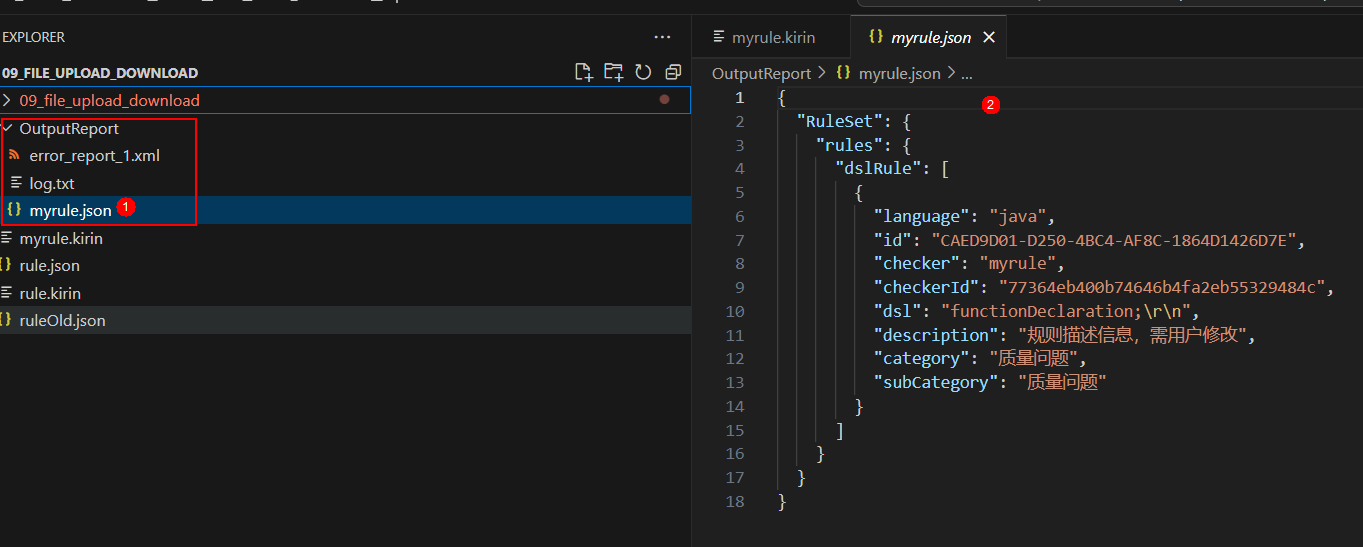
Task: Click OutputReport in the breadcrumb path
Action: [761, 73]
